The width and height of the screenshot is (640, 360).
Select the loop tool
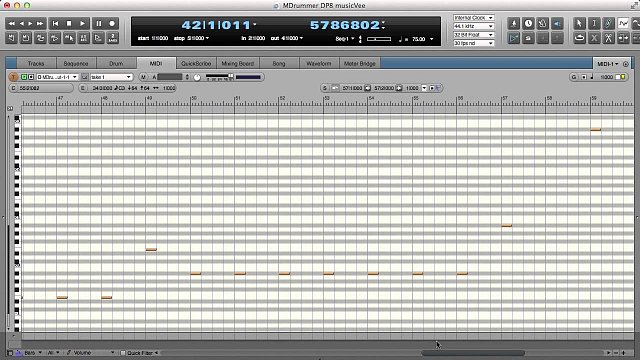click(579, 38)
